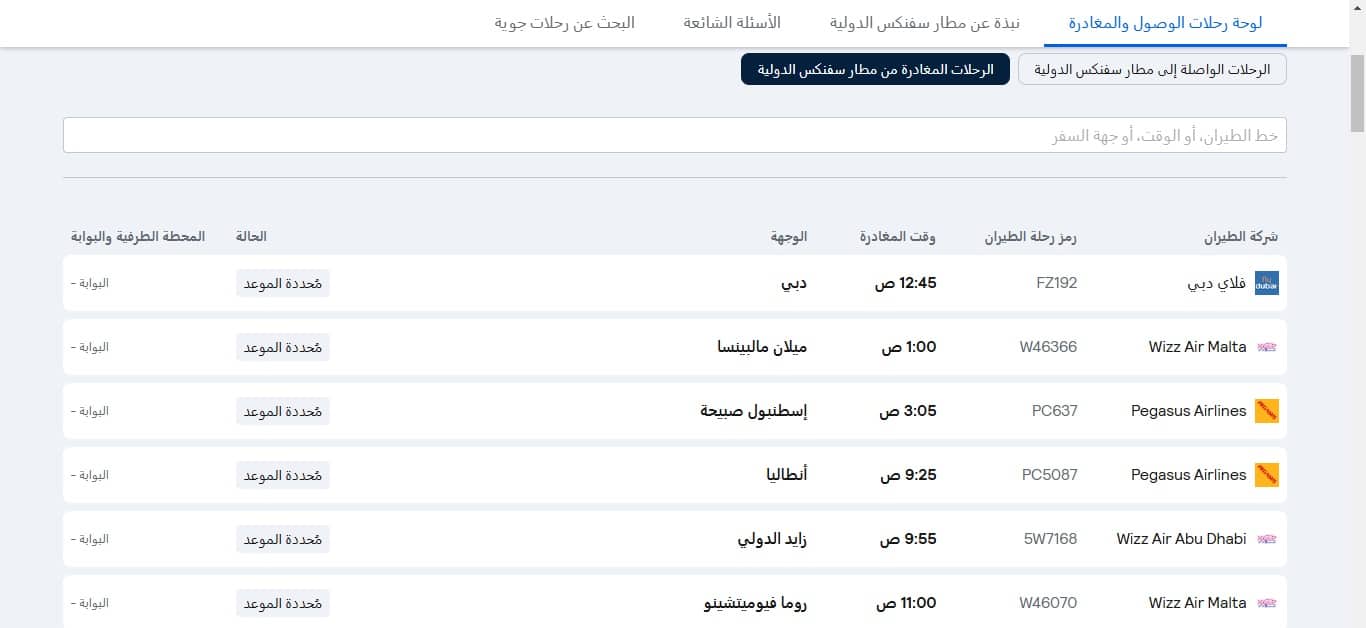1366x628 pixels.
Task: Switch to نبذة عن مطار سفنكس الدولية tab
Action: click(x=925, y=22)
